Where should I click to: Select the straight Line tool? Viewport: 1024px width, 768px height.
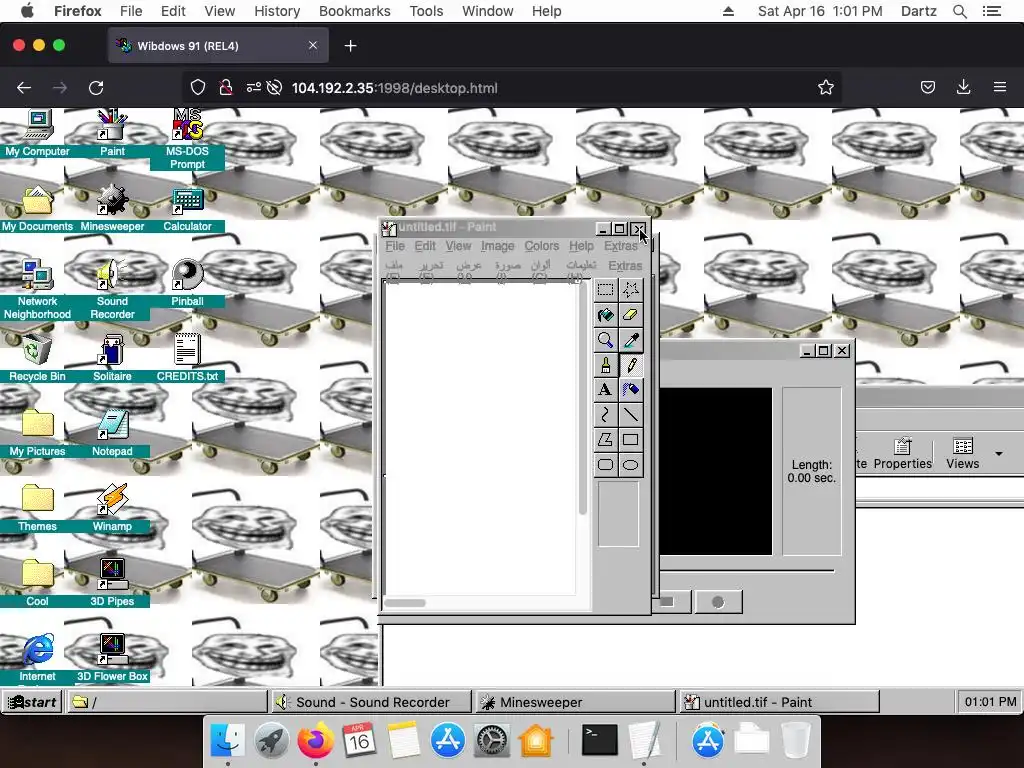click(x=631, y=415)
